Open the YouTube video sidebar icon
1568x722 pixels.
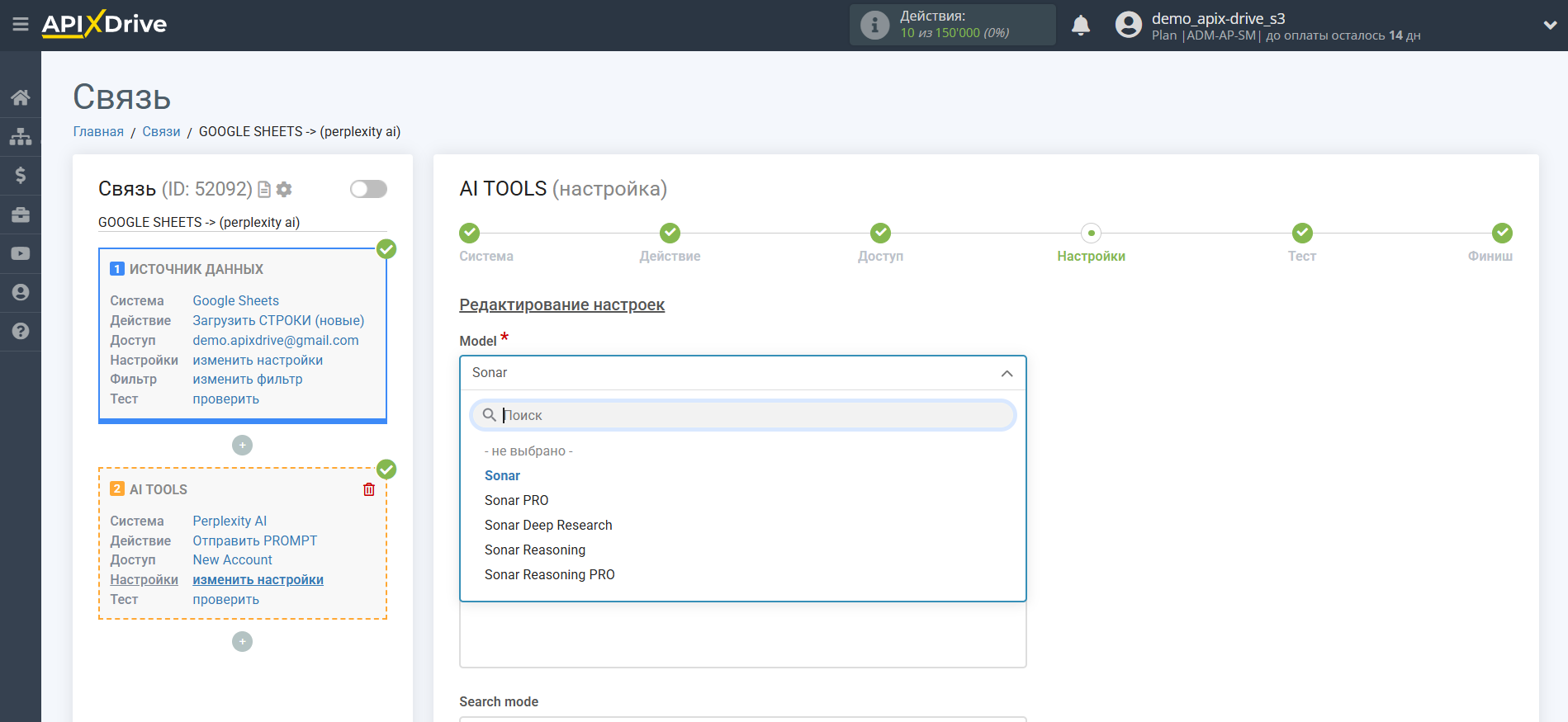click(21, 253)
